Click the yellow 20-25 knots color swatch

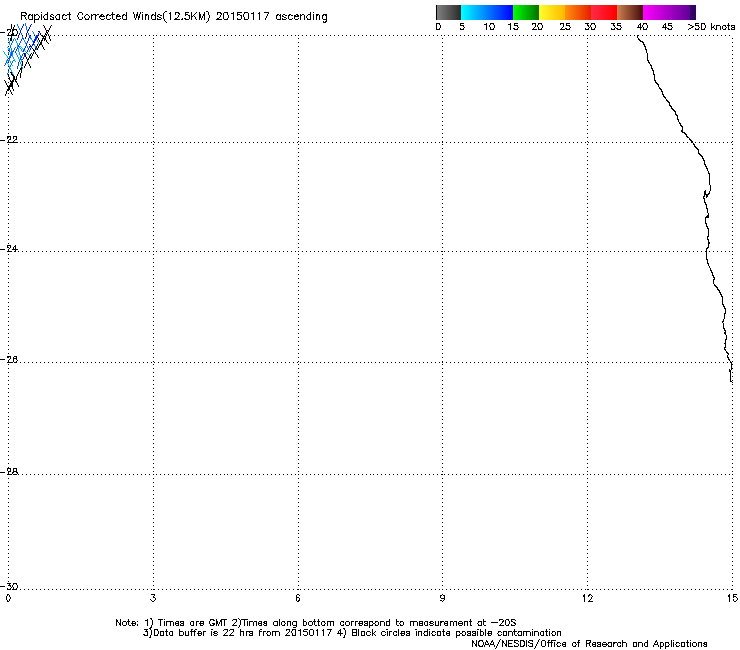tap(552, 12)
